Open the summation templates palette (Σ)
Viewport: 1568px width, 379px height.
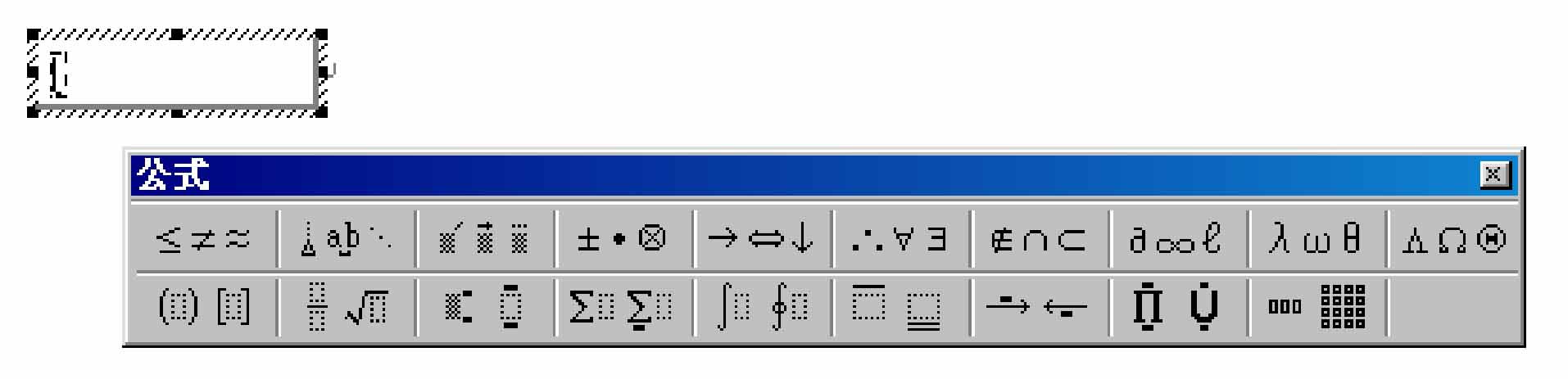(x=623, y=308)
